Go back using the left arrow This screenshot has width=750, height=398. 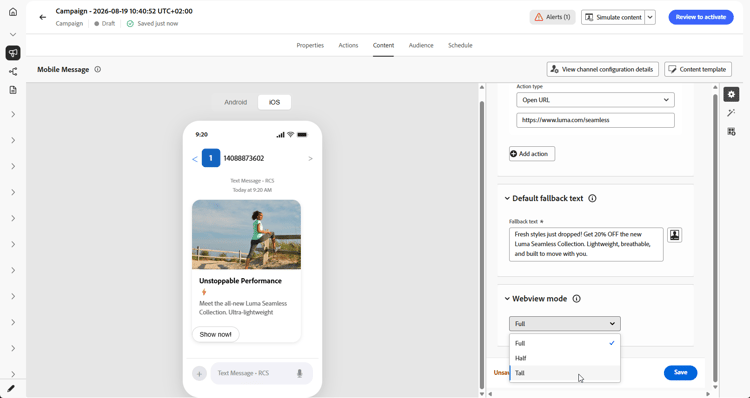pos(43,17)
